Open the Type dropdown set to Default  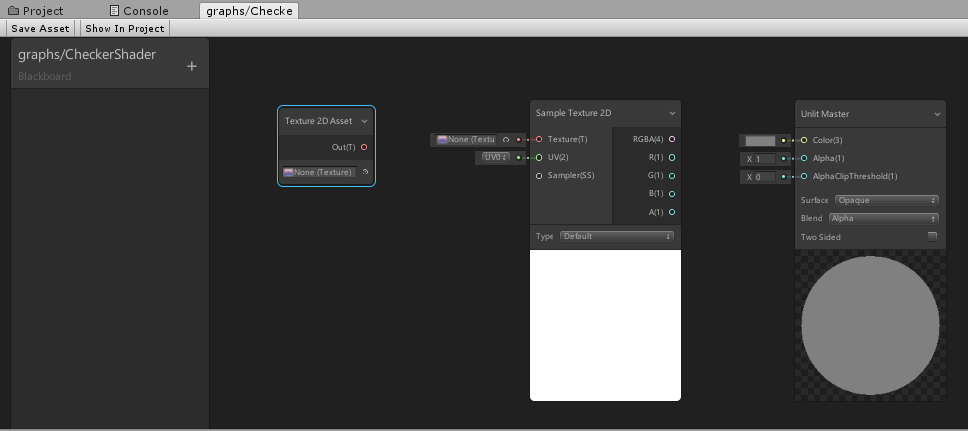coord(616,236)
